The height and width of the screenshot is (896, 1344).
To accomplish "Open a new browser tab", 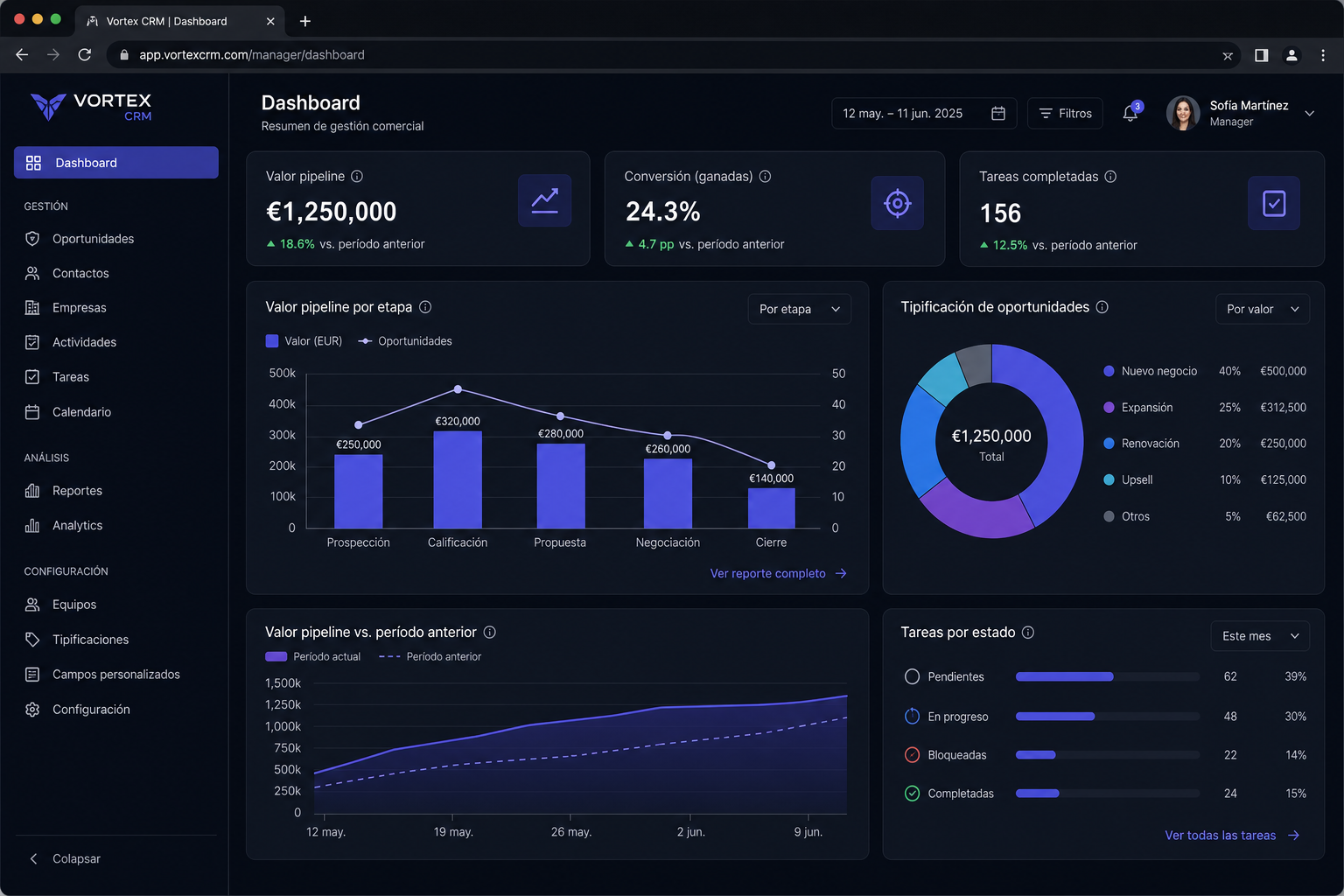I will pos(305,21).
